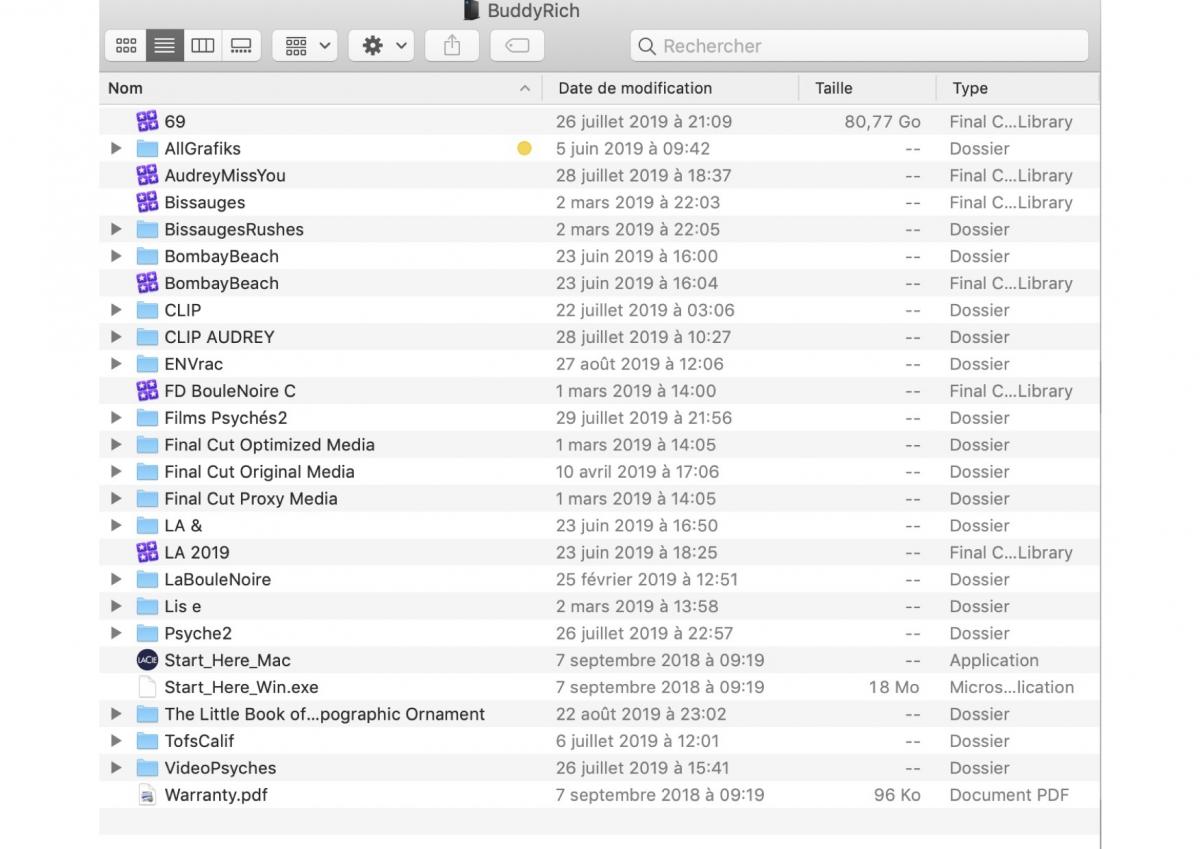Viewport: 1200px width, 849px height.
Task: Click the Warranty.pdf document icon
Action: click(147, 795)
